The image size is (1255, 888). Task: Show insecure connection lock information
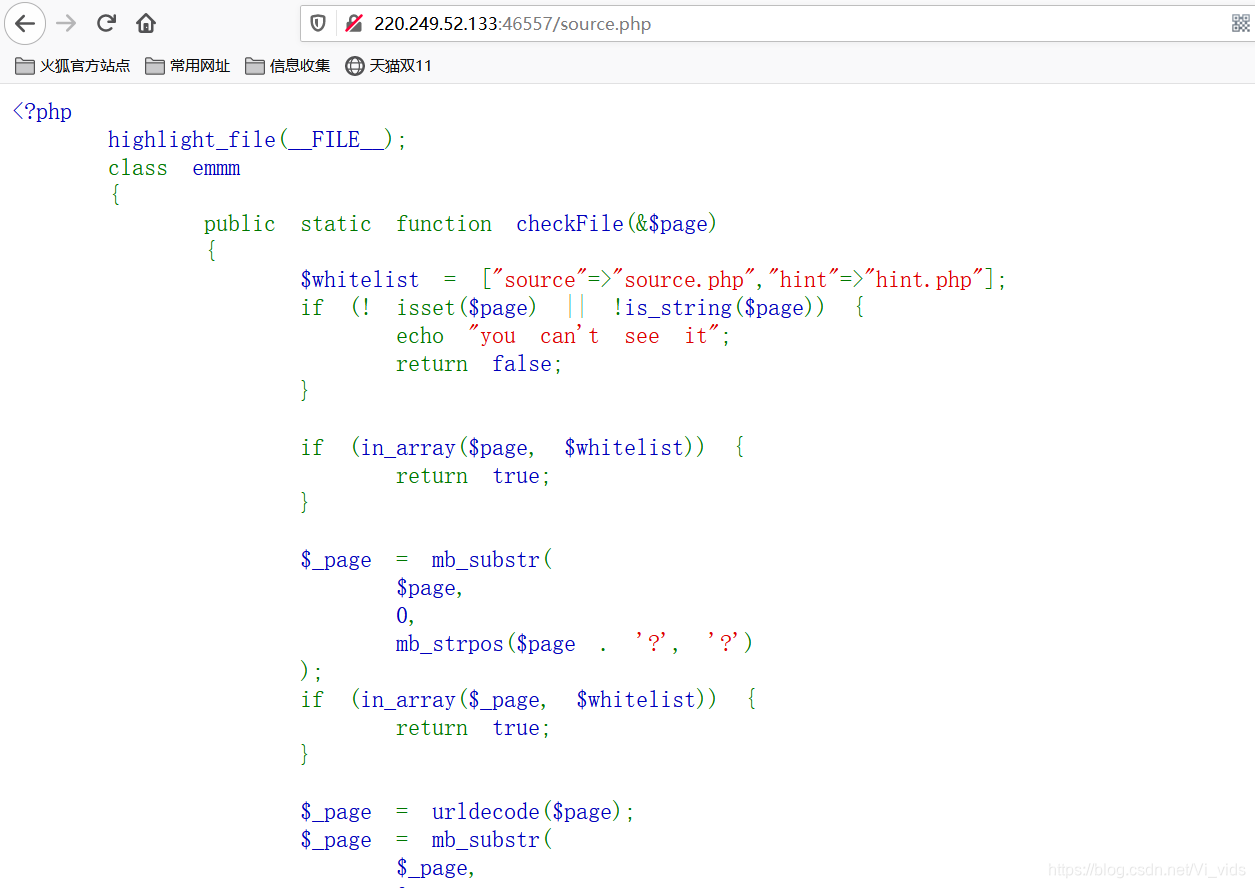point(353,23)
